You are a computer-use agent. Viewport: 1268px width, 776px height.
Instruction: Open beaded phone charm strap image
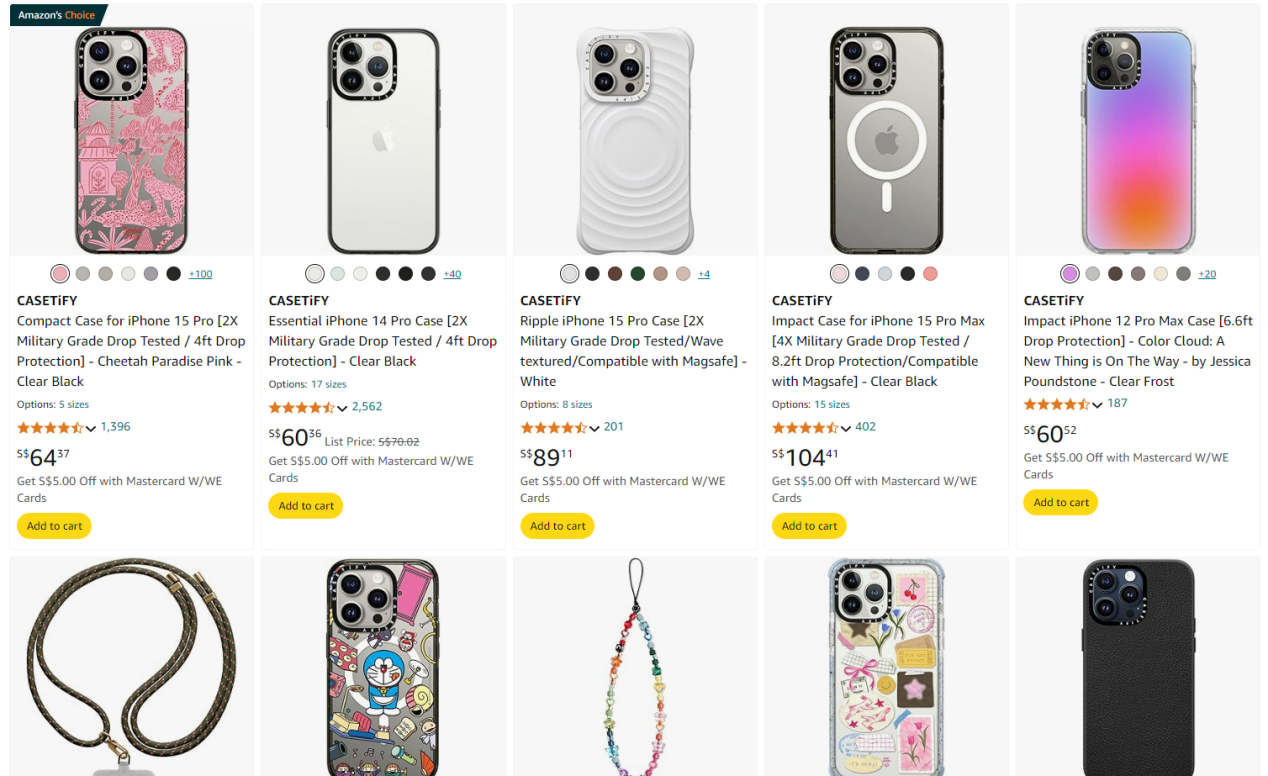coord(635,665)
